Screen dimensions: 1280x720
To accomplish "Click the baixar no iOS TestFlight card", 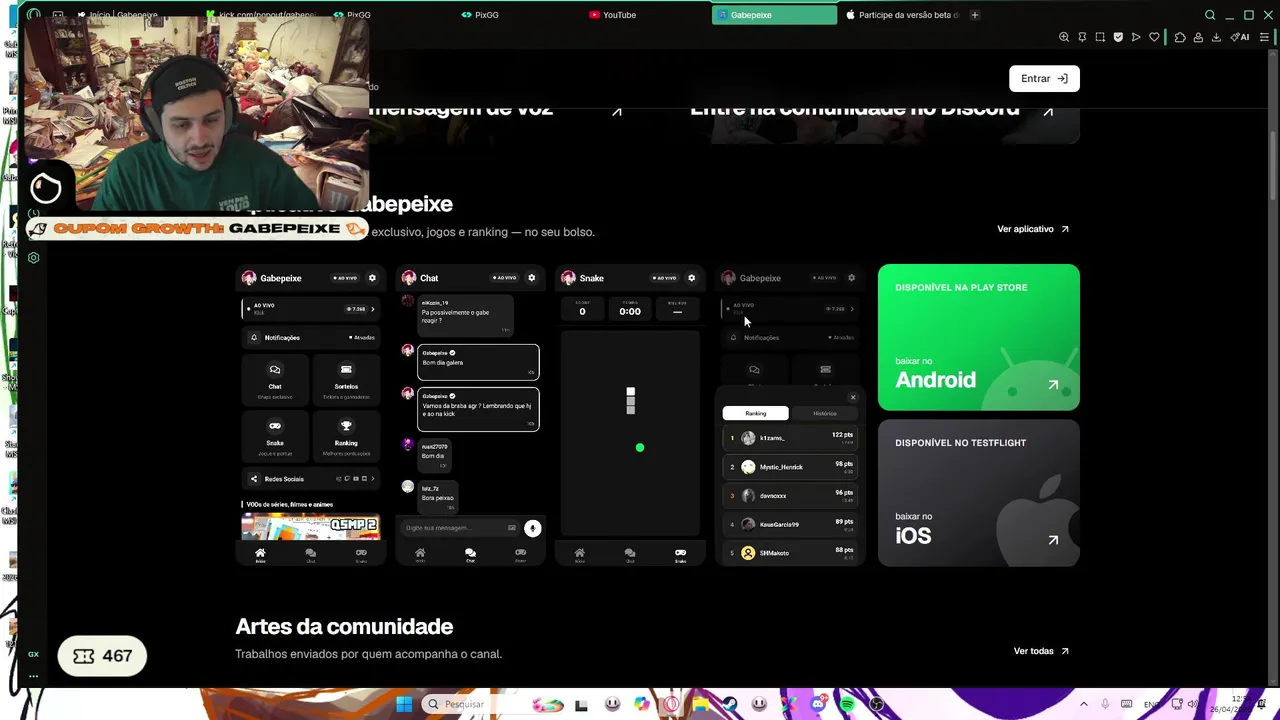I will [979, 493].
